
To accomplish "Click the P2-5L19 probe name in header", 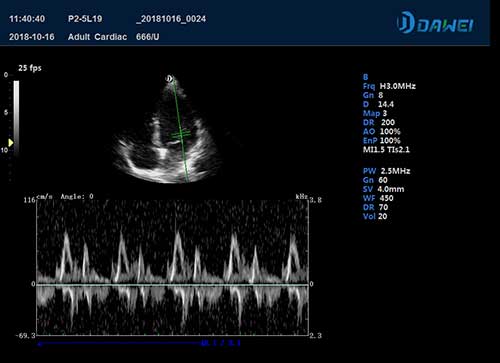I will [x=85, y=19].
